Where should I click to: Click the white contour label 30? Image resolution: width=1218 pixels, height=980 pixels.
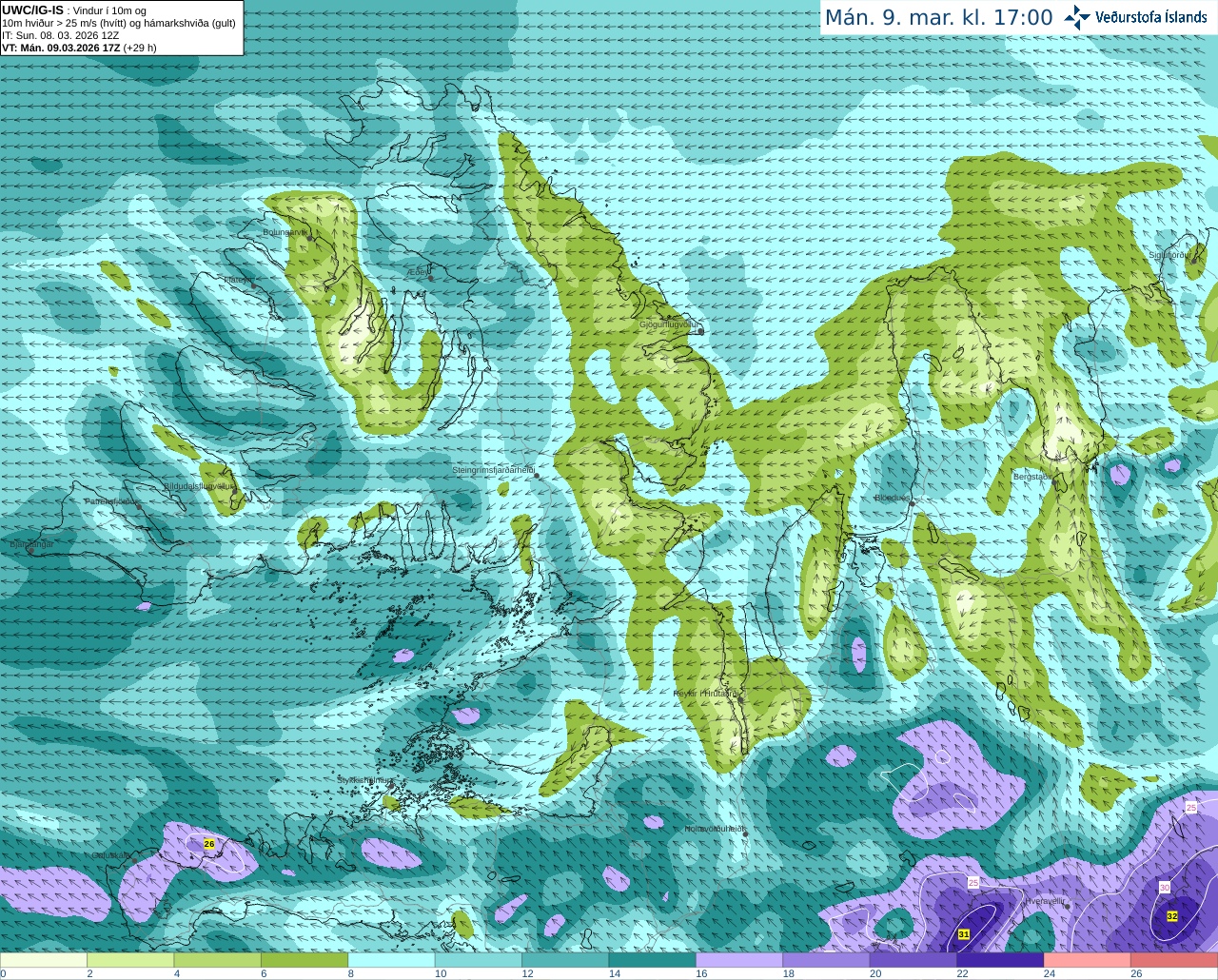[1165, 888]
